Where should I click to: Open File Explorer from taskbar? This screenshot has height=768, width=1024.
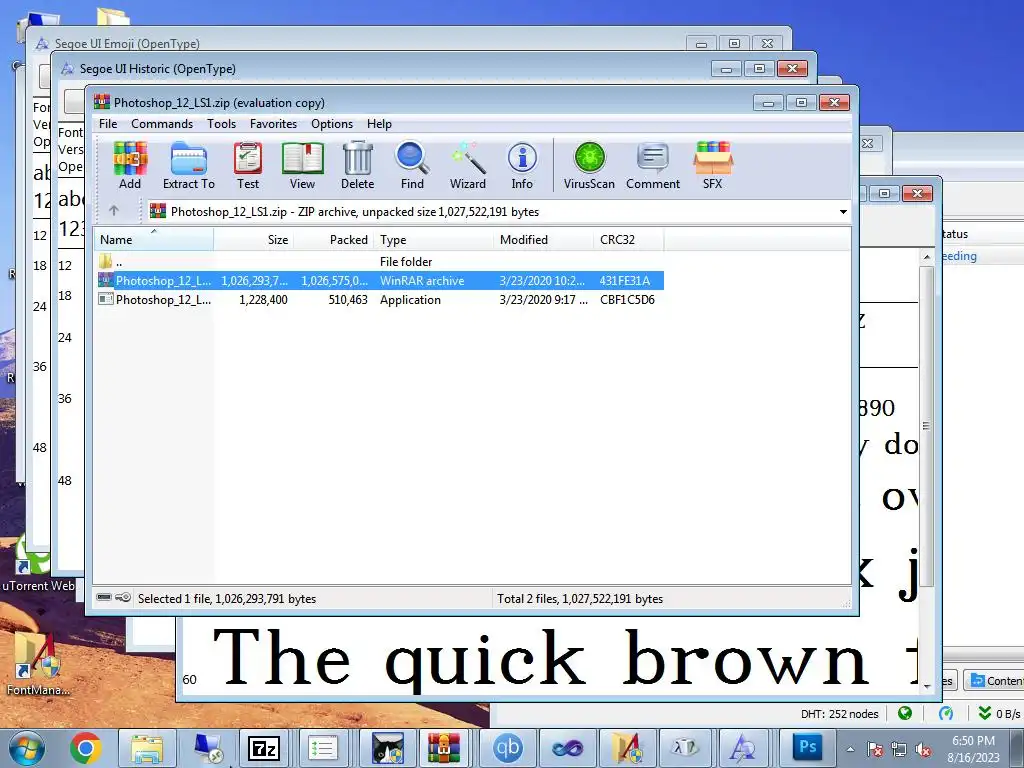coord(147,748)
